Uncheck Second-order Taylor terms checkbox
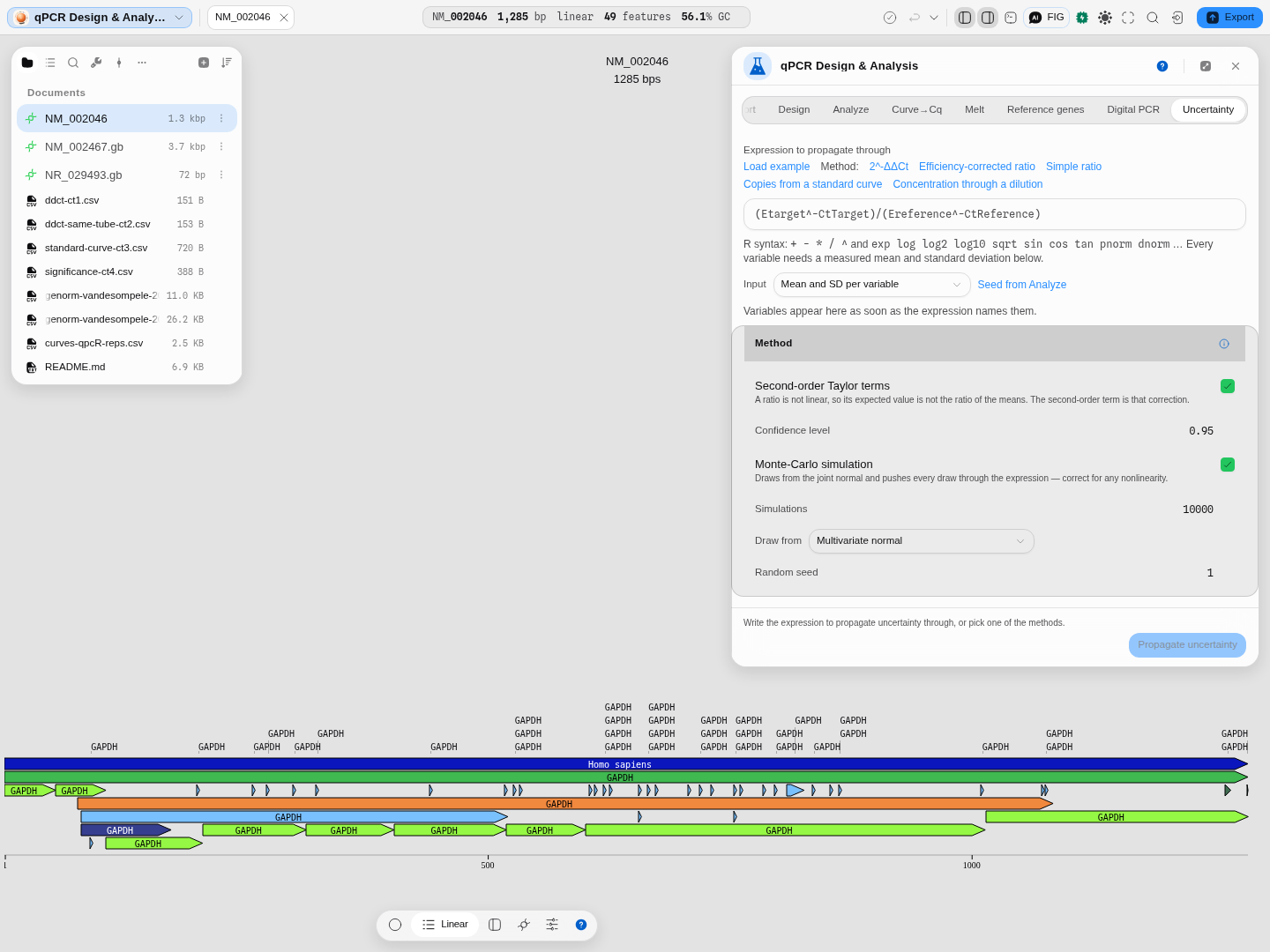The width and height of the screenshot is (1270, 952). tap(1228, 386)
